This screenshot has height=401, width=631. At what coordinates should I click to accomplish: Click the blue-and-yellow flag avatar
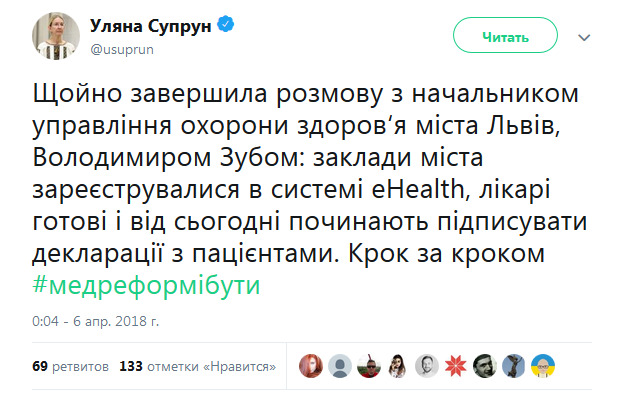pos(543,366)
